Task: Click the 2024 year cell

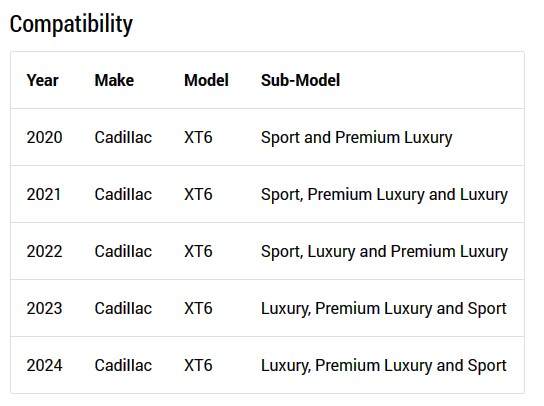Action: point(44,365)
